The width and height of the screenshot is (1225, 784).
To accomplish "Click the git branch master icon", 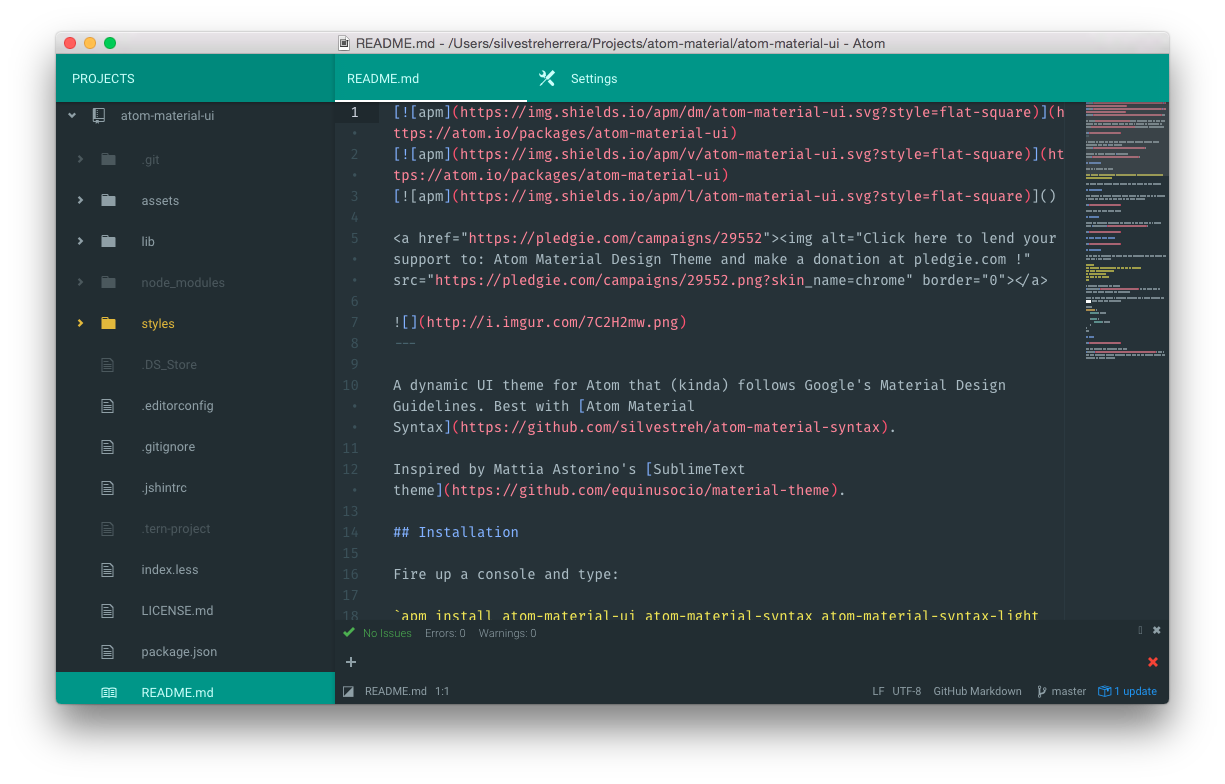I will (x=1041, y=691).
